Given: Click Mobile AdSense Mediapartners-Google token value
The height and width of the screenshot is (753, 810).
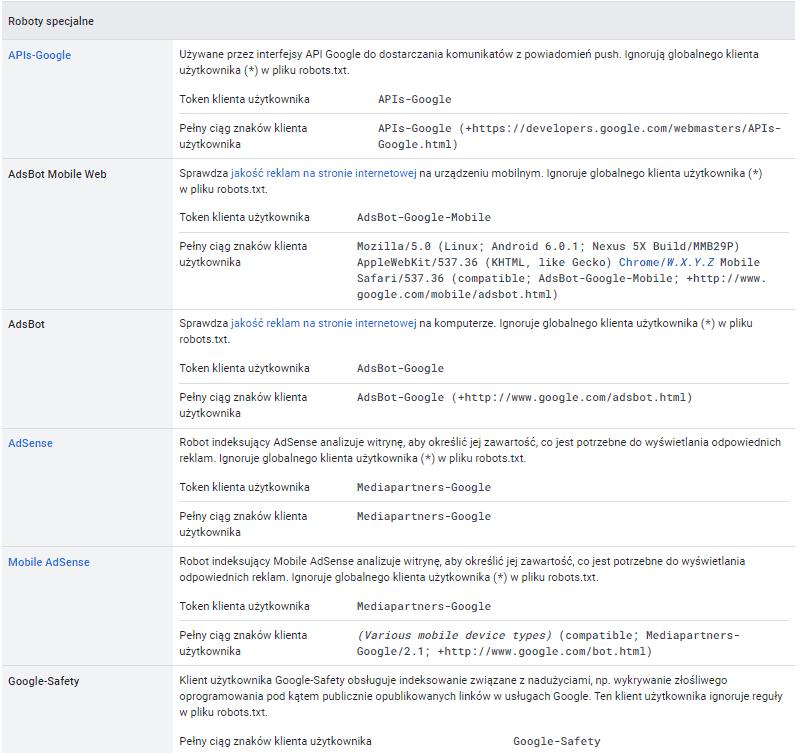Looking at the screenshot, I should coord(424,606).
